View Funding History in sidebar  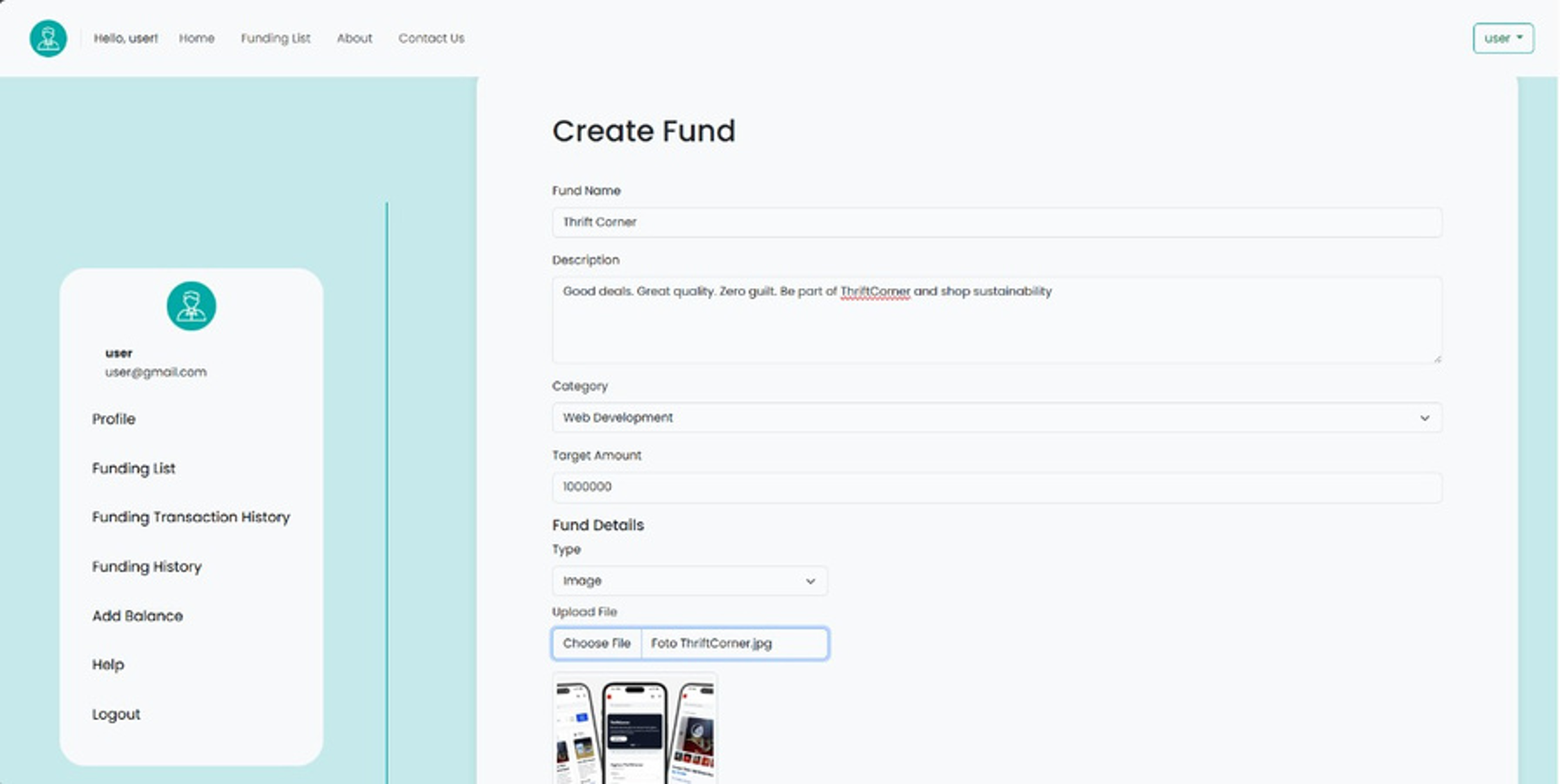146,567
